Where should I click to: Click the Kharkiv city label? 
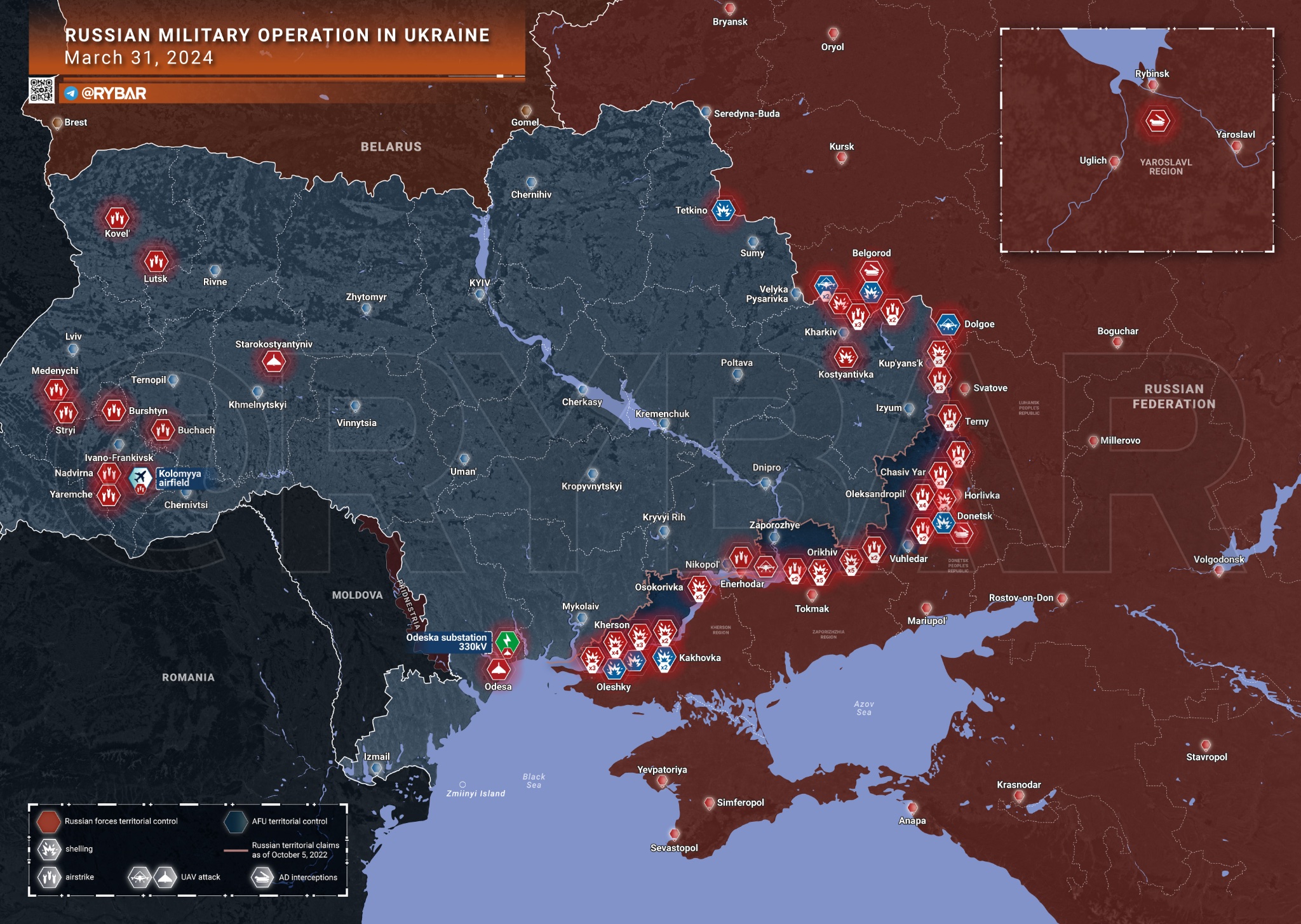pos(821,332)
